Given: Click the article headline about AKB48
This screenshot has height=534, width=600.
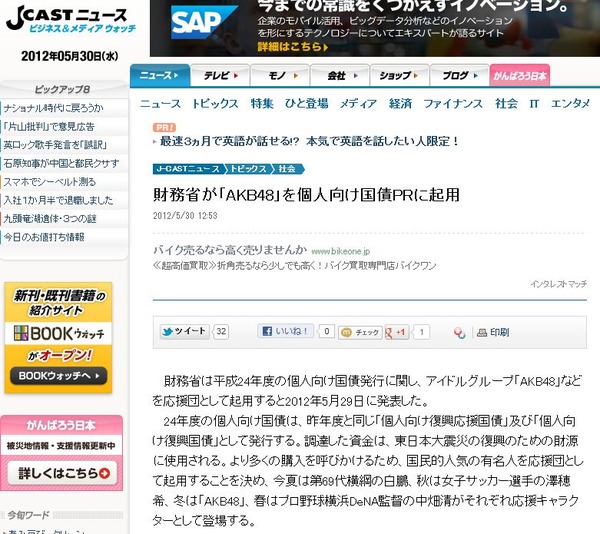Looking at the screenshot, I should point(306,195).
